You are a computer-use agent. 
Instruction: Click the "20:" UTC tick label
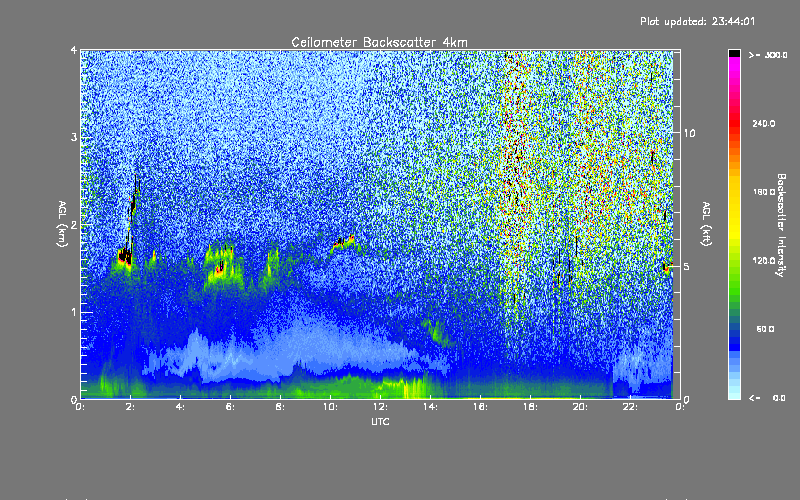click(581, 407)
